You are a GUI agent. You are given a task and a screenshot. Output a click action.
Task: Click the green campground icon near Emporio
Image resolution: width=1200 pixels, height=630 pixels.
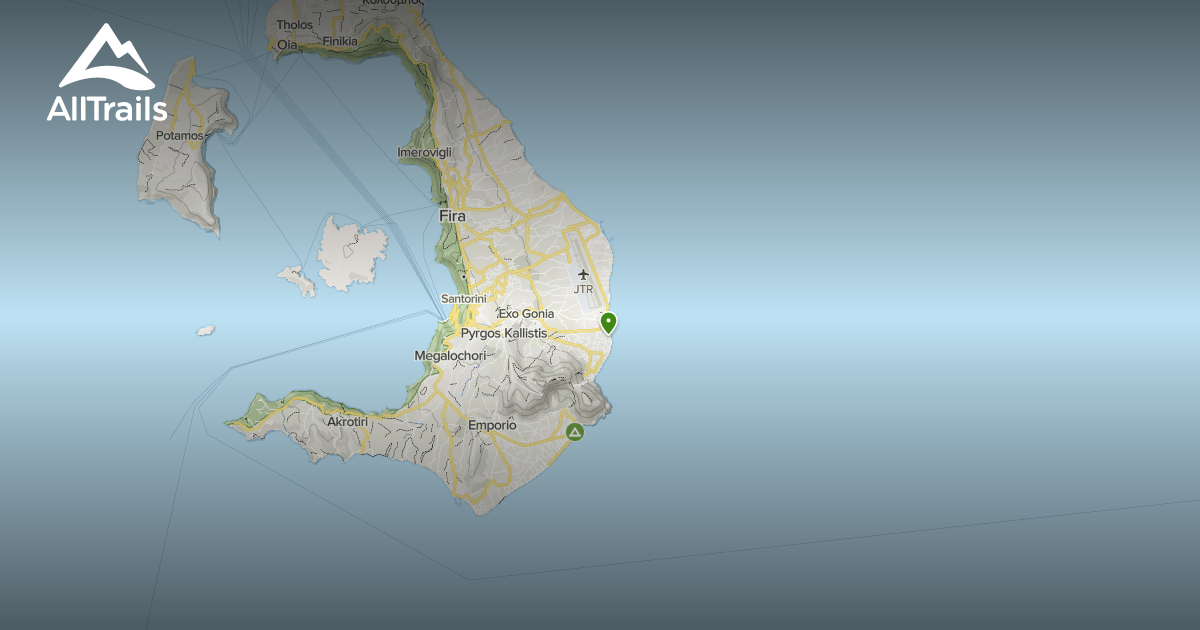tap(573, 433)
